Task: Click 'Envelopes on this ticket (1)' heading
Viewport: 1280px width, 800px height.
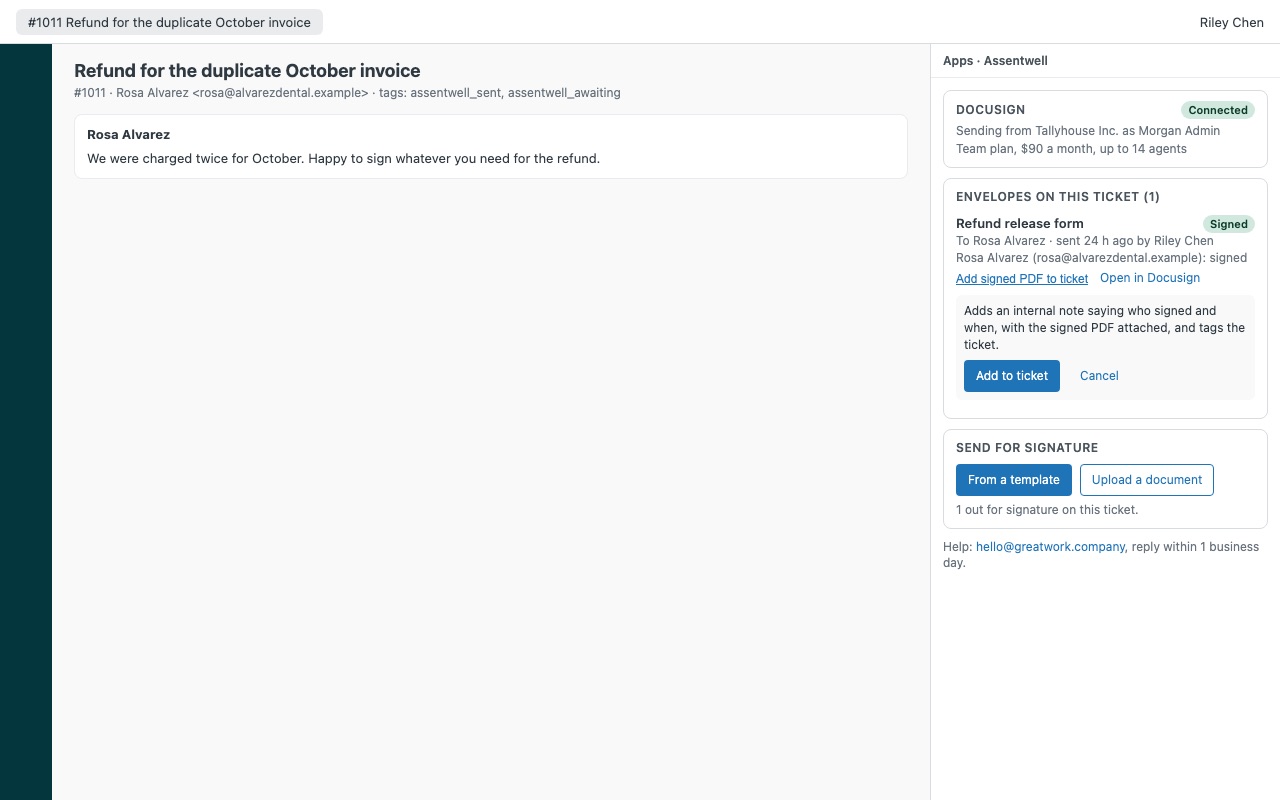Action: 1057,197
